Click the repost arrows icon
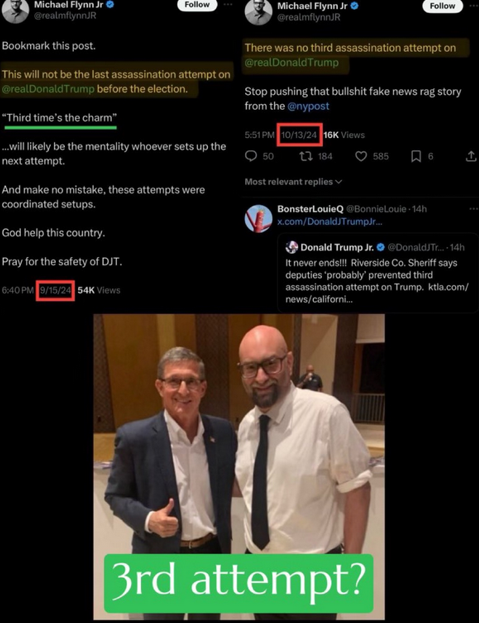Screen dimensions: 479x623 pos(305,156)
